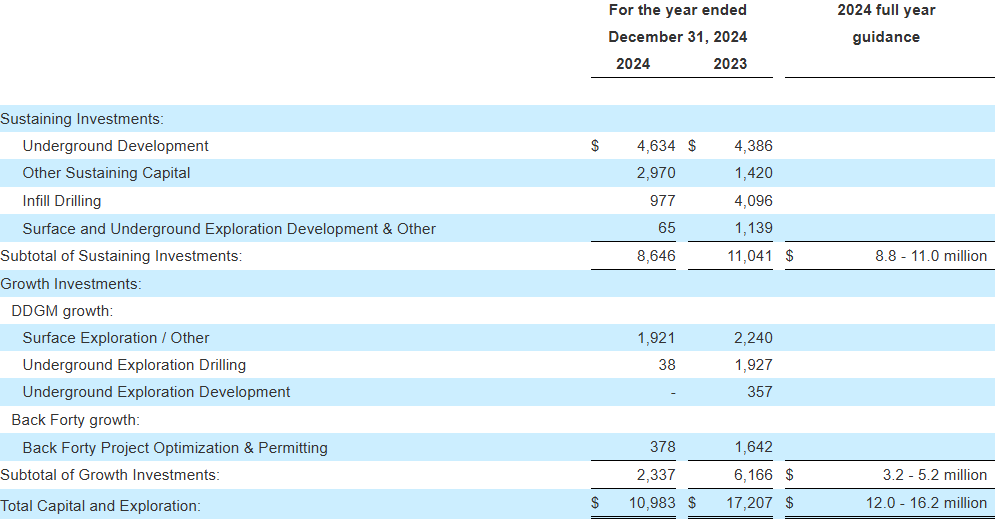Select the sustaining guidance "8.8 - 11.0 million"
The width and height of the screenshot is (998, 519).
point(930,256)
